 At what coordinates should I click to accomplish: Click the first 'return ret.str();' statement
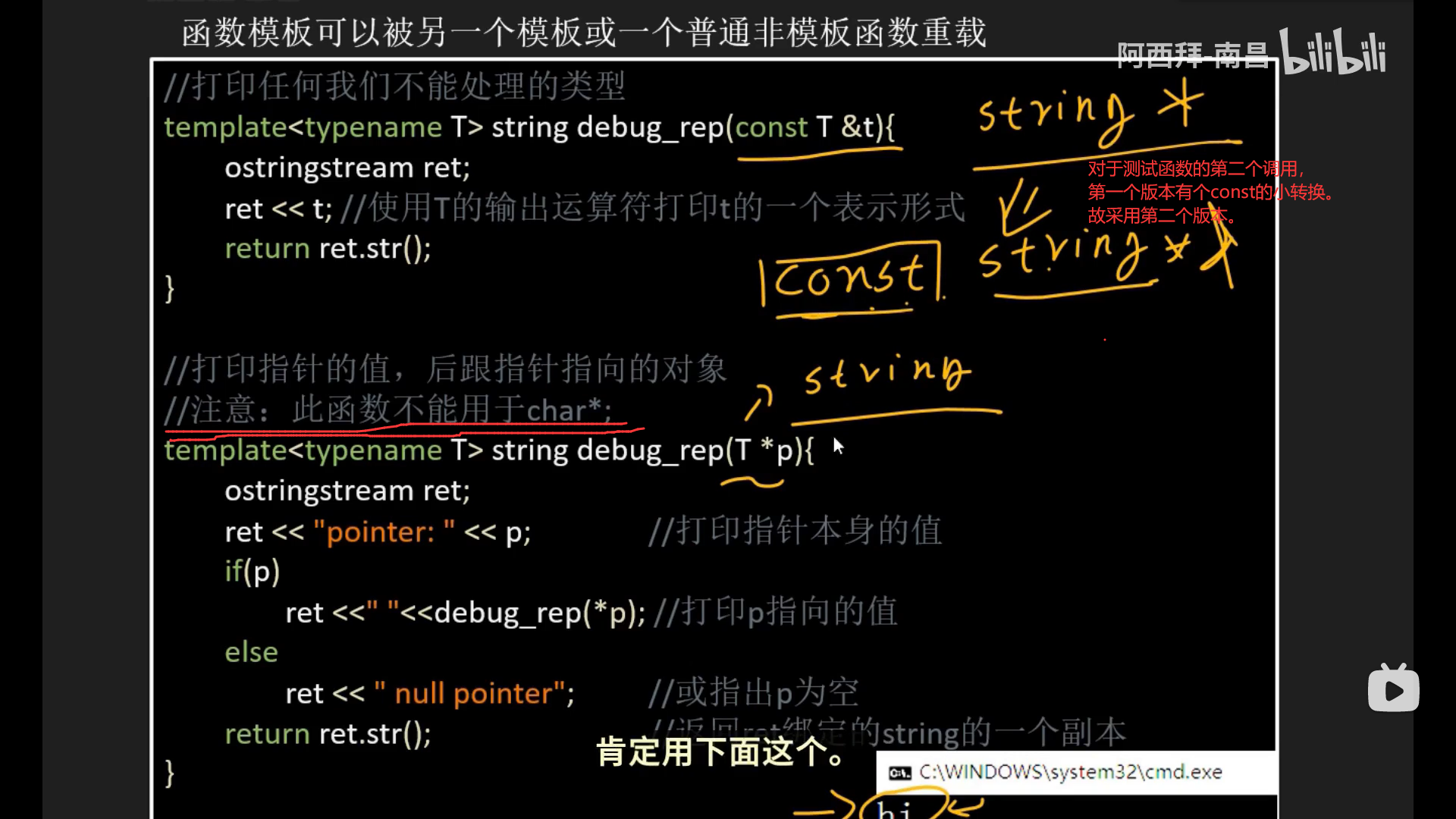coord(328,249)
